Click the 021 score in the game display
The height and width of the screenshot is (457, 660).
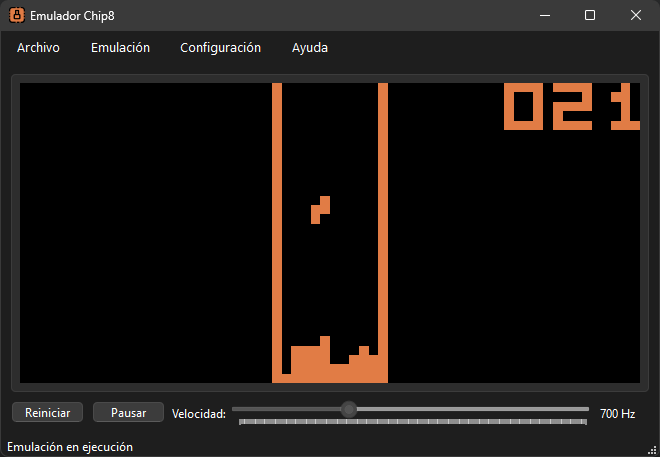[572, 106]
